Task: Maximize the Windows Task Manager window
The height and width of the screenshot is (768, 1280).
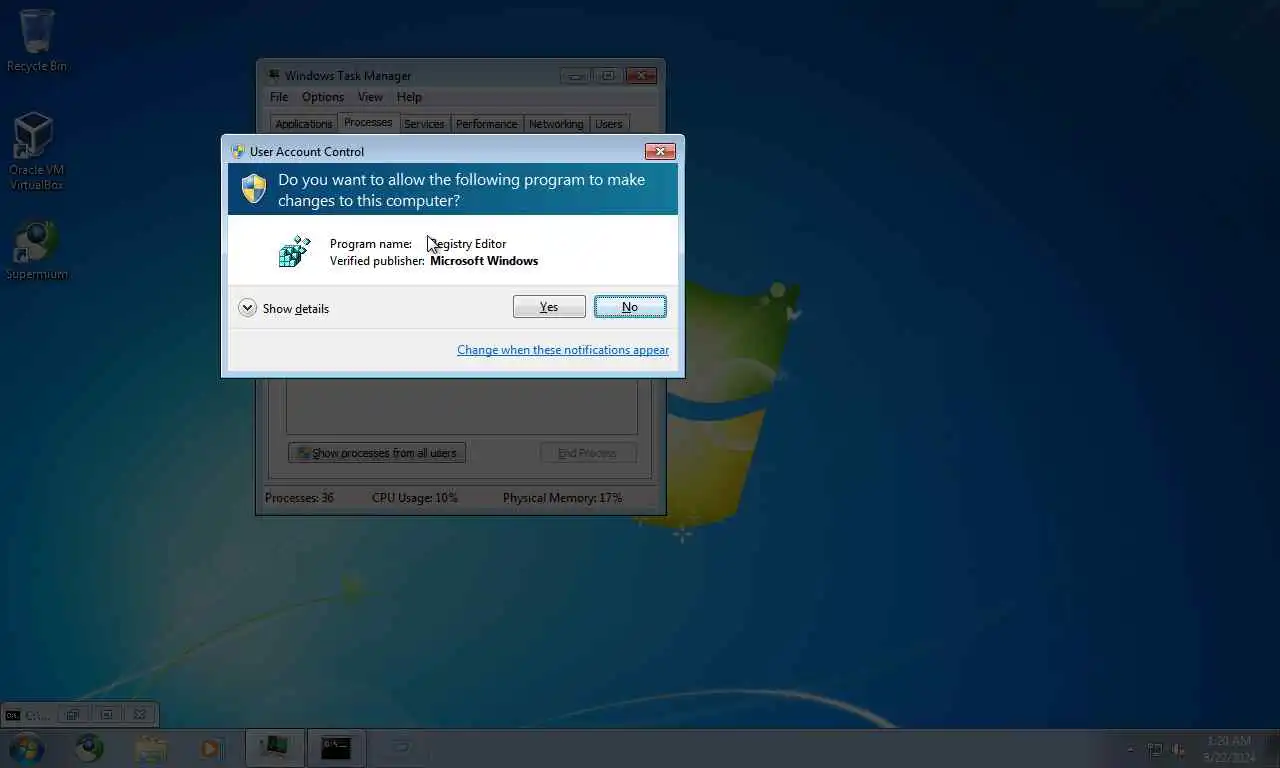Action: click(607, 75)
